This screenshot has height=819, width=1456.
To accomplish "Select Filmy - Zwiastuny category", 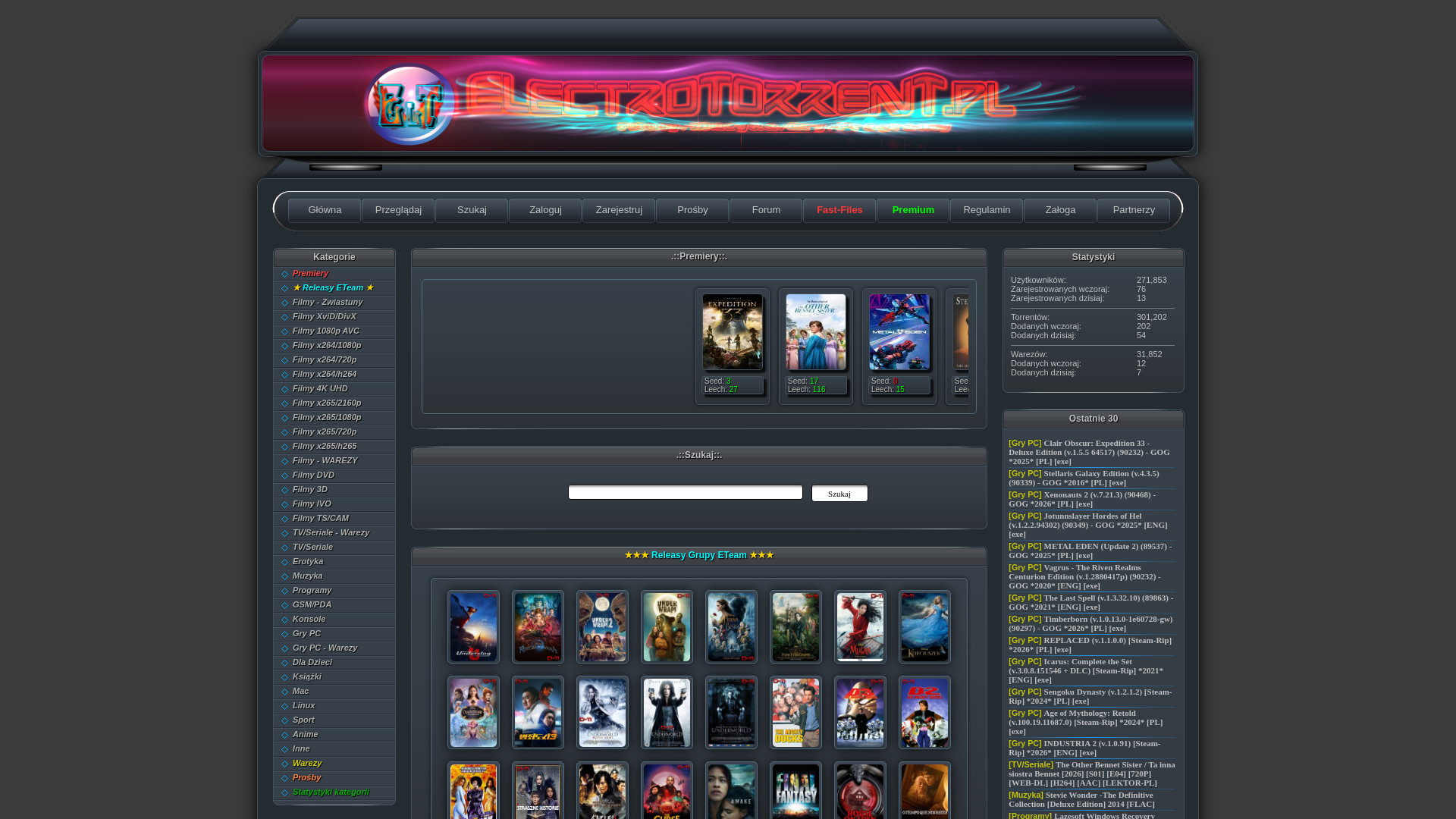I will point(328,302).
